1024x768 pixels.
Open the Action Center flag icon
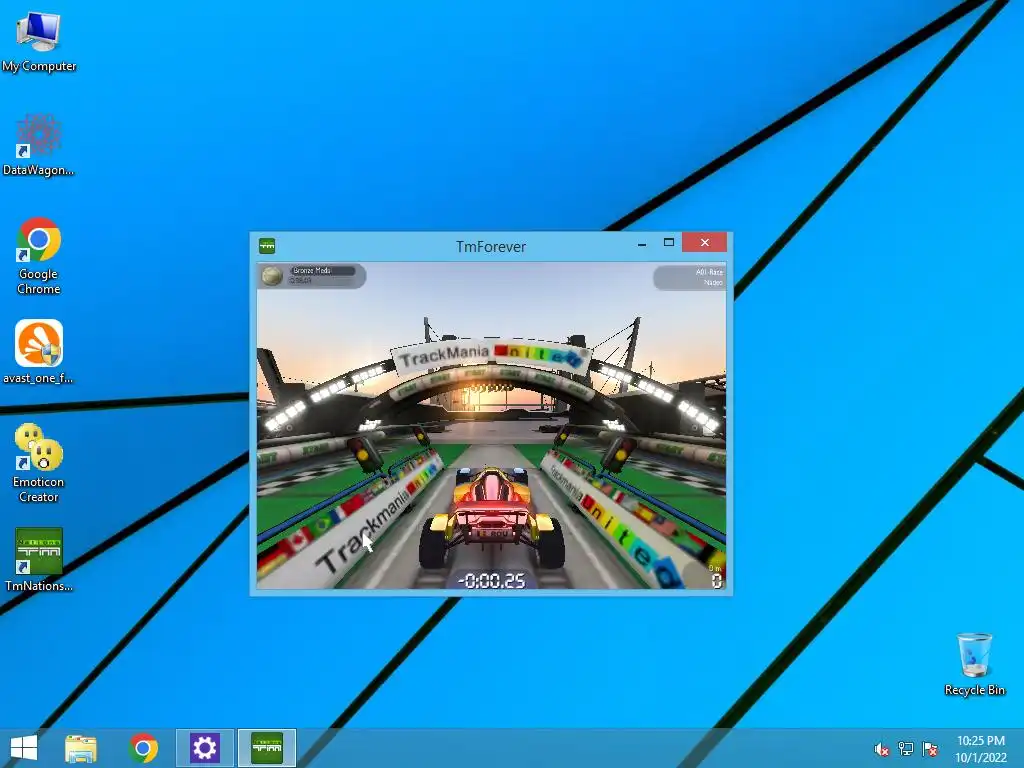coord(930,749)
